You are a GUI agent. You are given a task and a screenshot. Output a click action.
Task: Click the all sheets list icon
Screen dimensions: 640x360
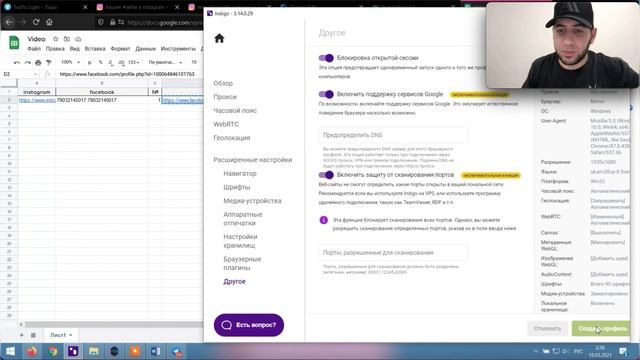click(33, 335)
